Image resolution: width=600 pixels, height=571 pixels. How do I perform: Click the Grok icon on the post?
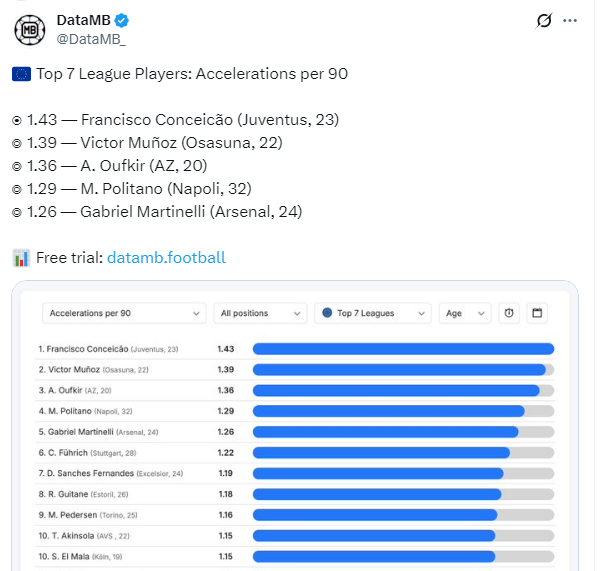pos(545,20)
